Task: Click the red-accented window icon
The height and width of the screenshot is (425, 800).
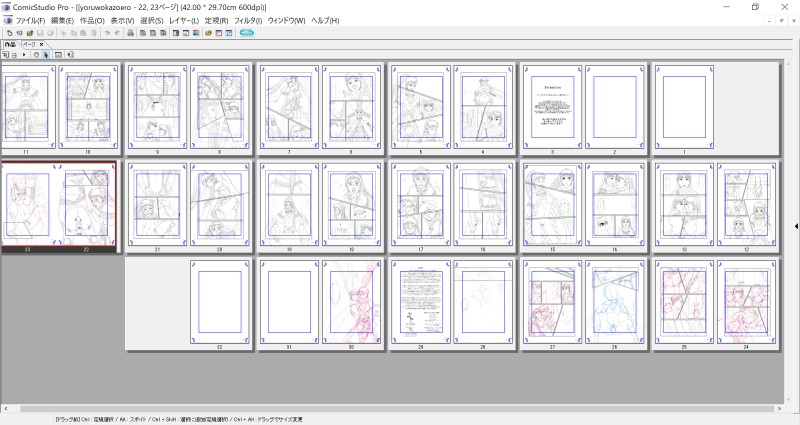Action: (186, 33)
